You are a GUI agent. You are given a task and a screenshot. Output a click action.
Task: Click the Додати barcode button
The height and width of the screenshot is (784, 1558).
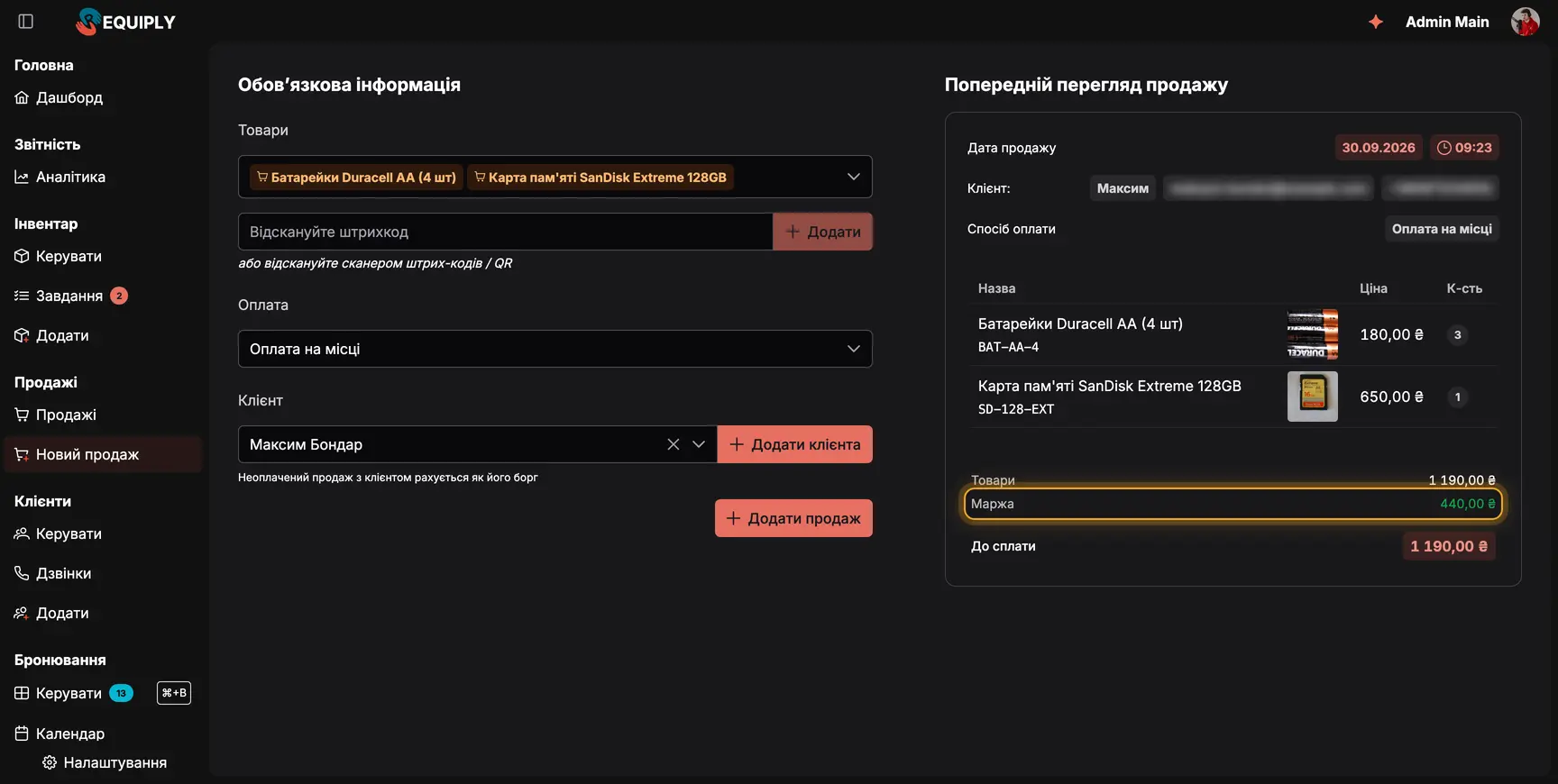(x=822, y=232)
